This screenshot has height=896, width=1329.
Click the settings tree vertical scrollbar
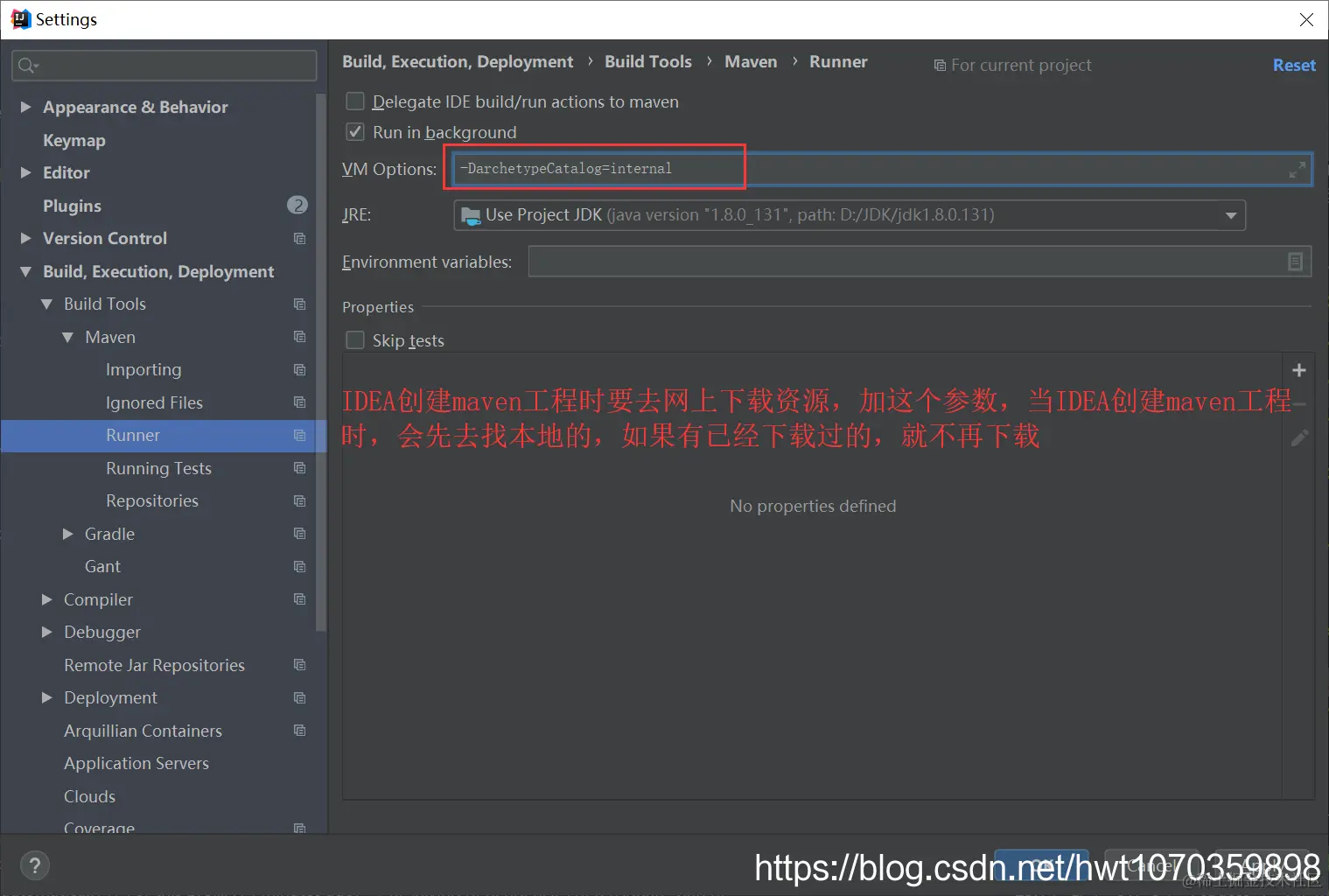321,363
